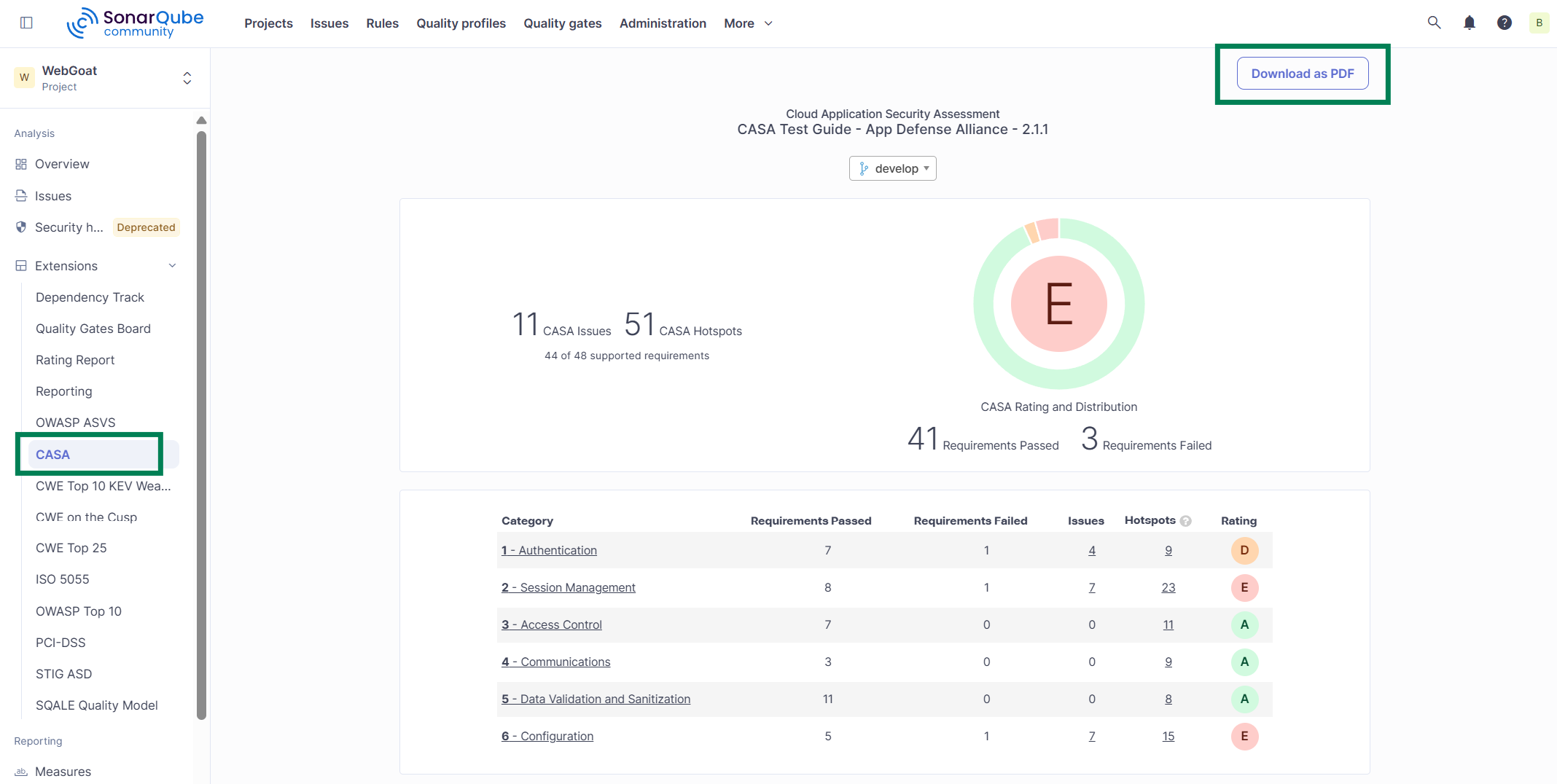Click the Issues sidebar icon

tap(21, 196)
